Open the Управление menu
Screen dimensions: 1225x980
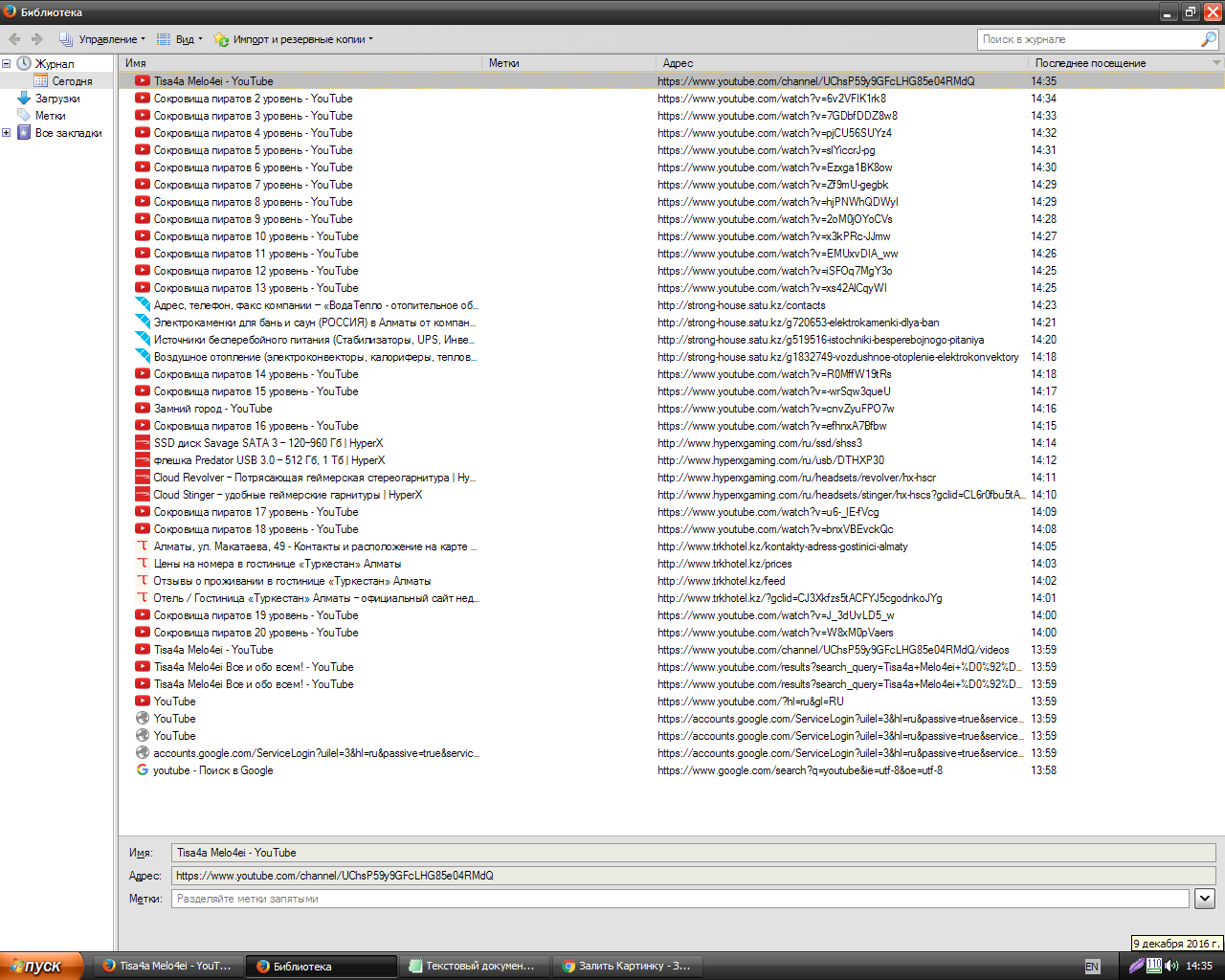[102, 39]
